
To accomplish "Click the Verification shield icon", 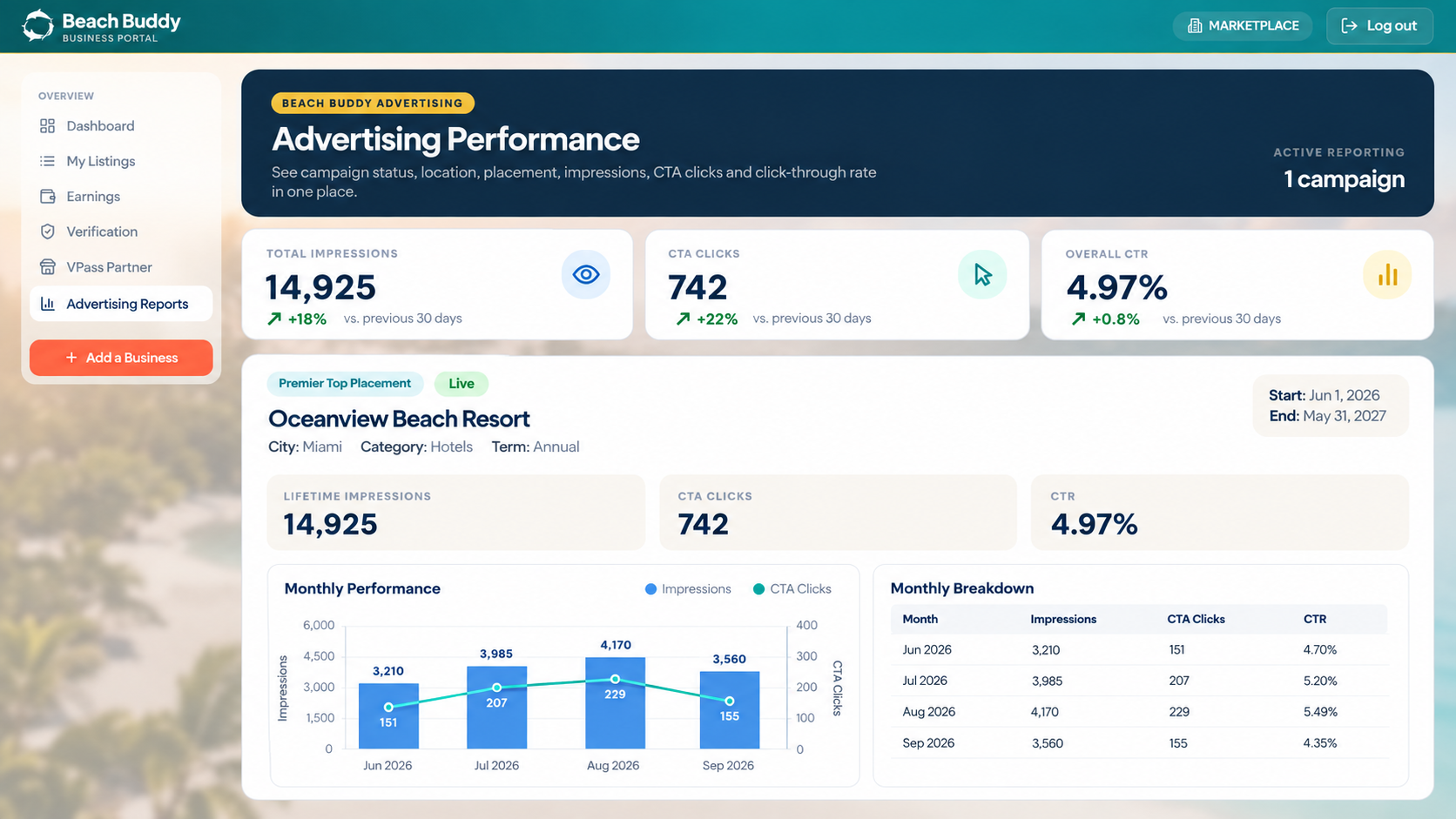I will 48,232.
